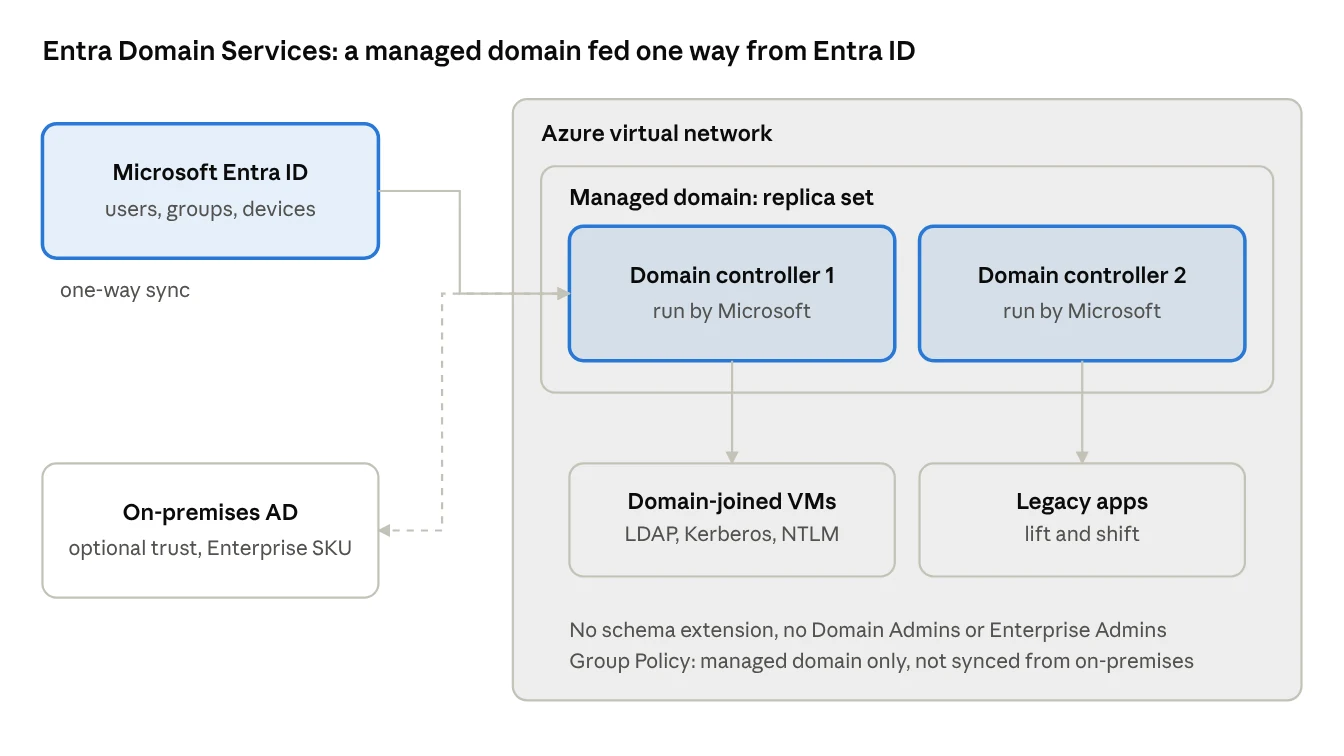
Task: Select the Microsoft Entra ID box
Action: [x=210, y=191]
